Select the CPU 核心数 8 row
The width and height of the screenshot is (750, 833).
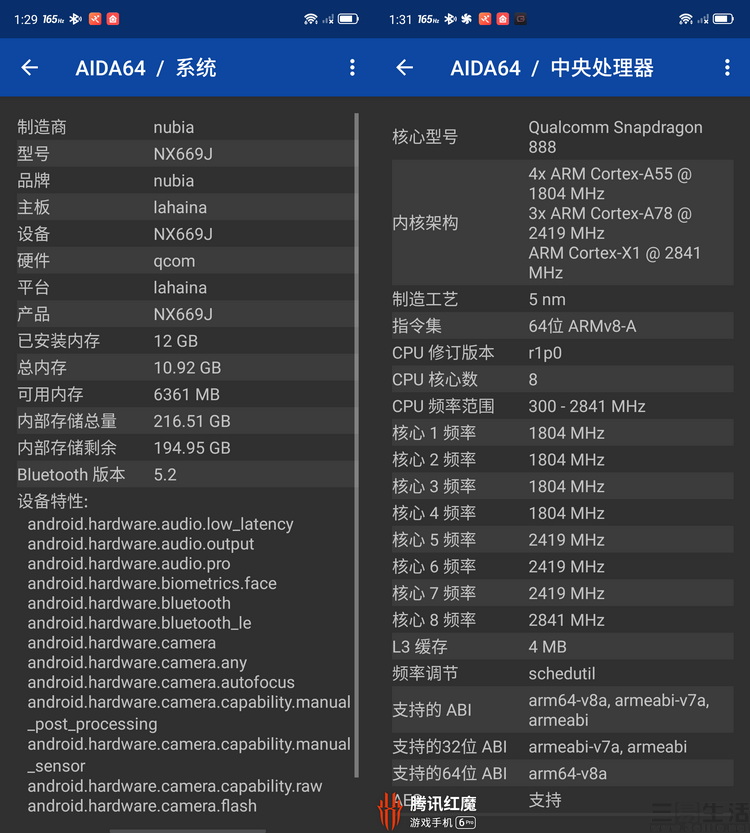click(562, 379)
